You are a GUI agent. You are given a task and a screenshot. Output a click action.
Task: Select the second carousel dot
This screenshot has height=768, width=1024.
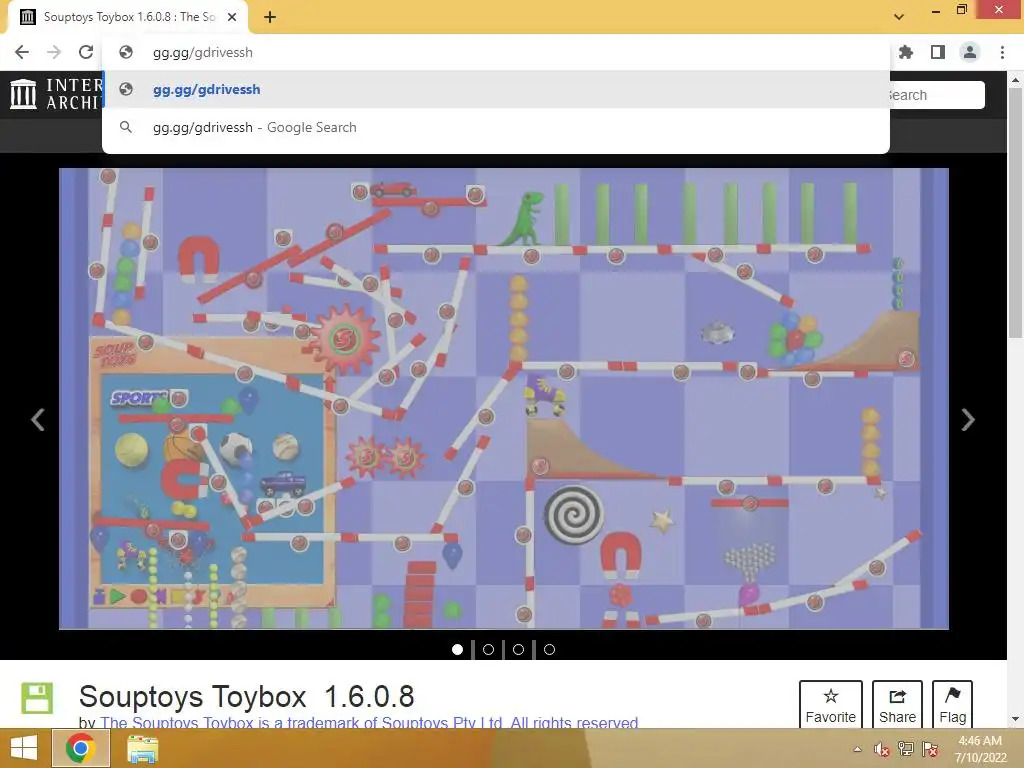pos(488,649)
